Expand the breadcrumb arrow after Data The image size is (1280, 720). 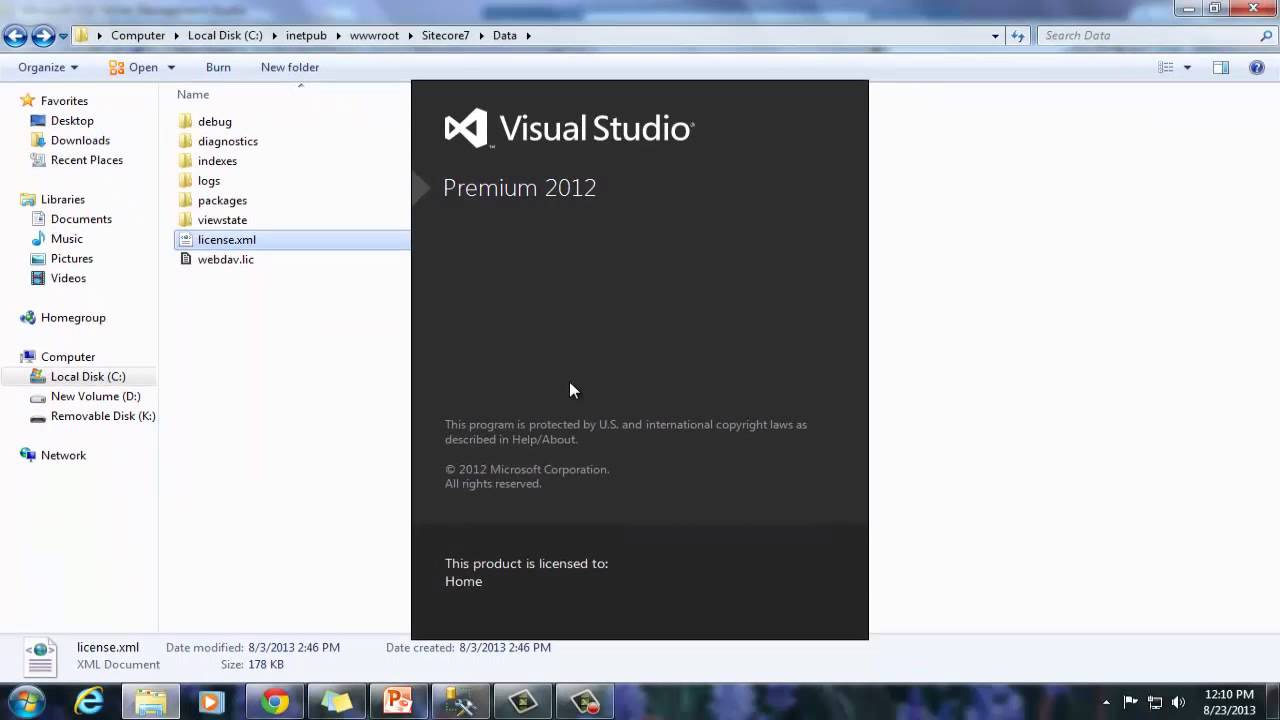(x=528, y=36)
